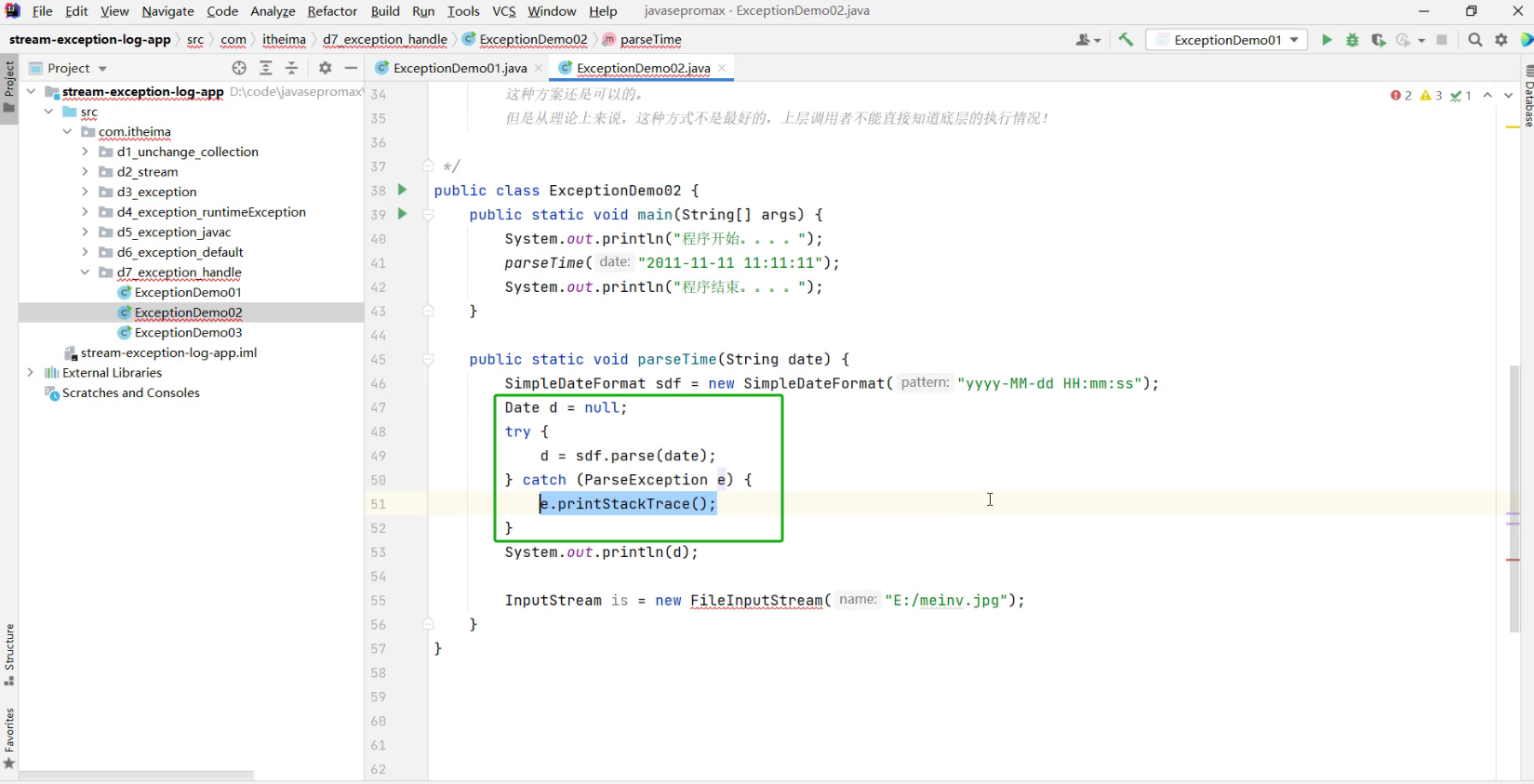Click line 53 System.out.println(d) code
The width and height of the screenshot is (1534, 784).
coord(601,552)
